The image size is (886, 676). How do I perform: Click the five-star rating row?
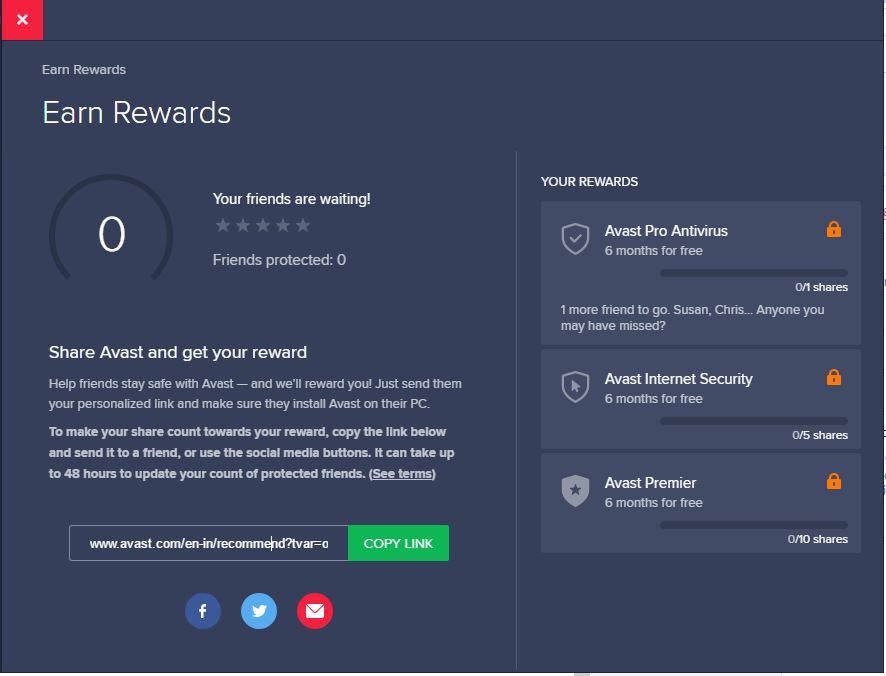point(263,226)
